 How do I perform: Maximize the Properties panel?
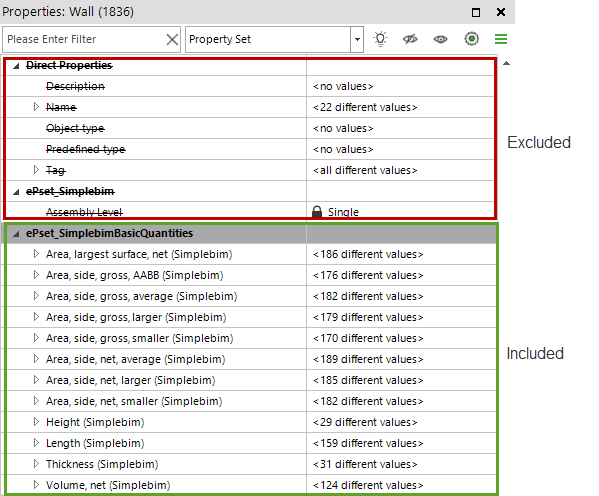point(476,13)
